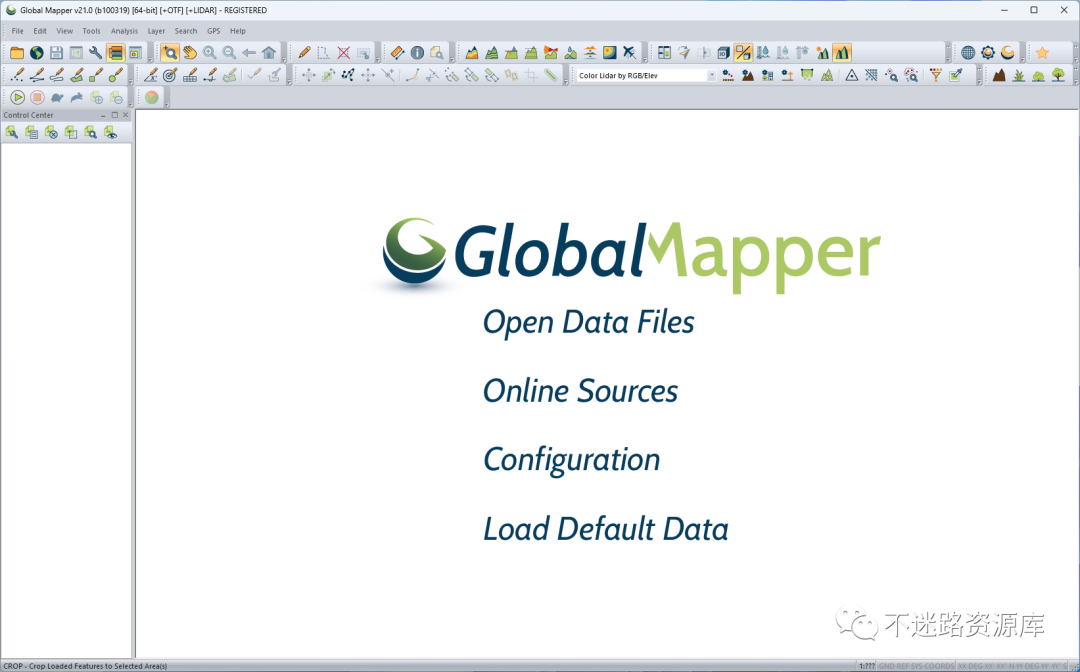Click the pie chart icon
Image resolution: width=1080 pixels, height=672 pixels.
pyautogui.click(x=152, y=98)
